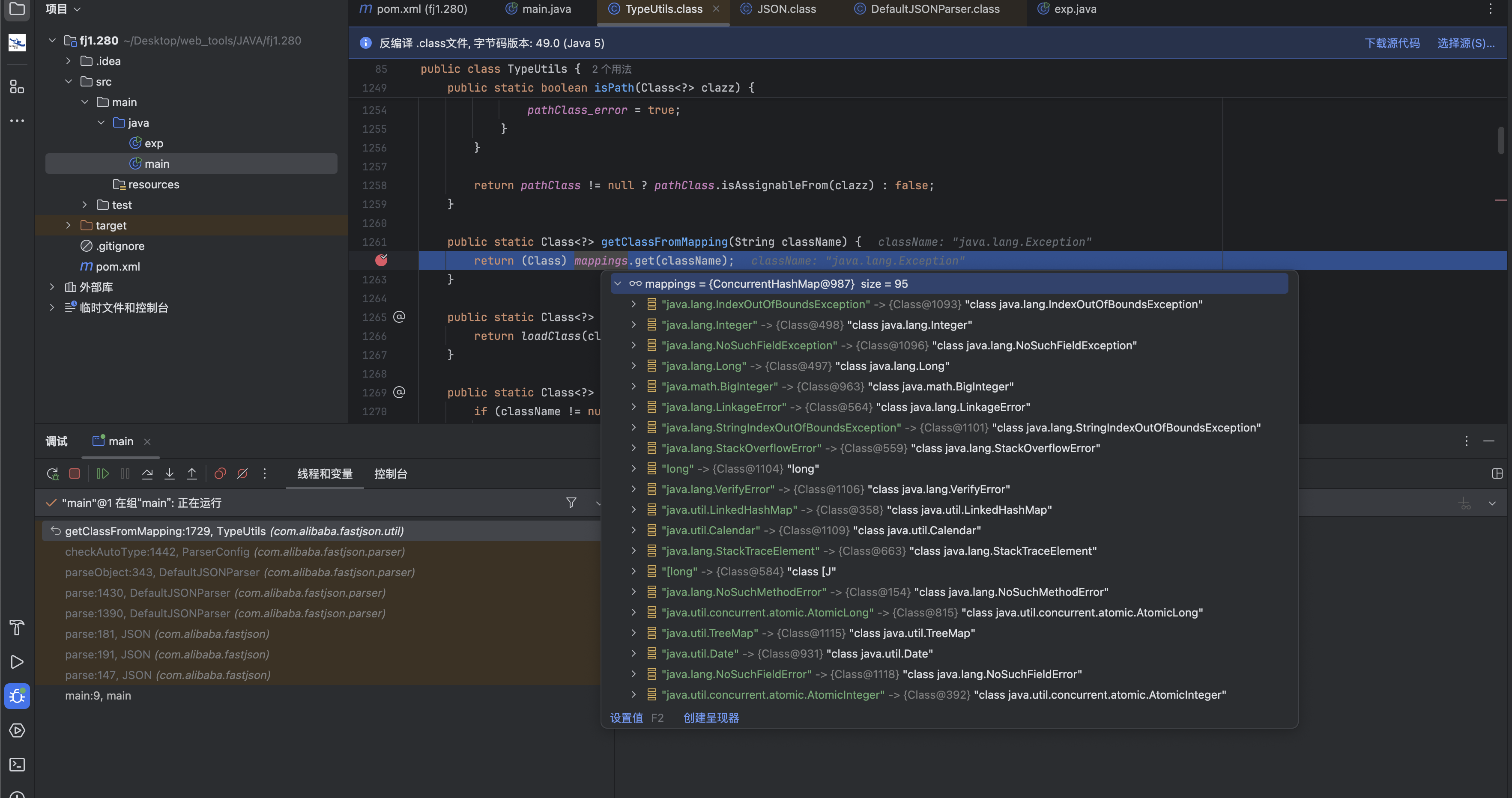The height and width of the screenshot is (798, 1512).
Task: Open the override gutter icon on line 1269
Action: [399, 392]
